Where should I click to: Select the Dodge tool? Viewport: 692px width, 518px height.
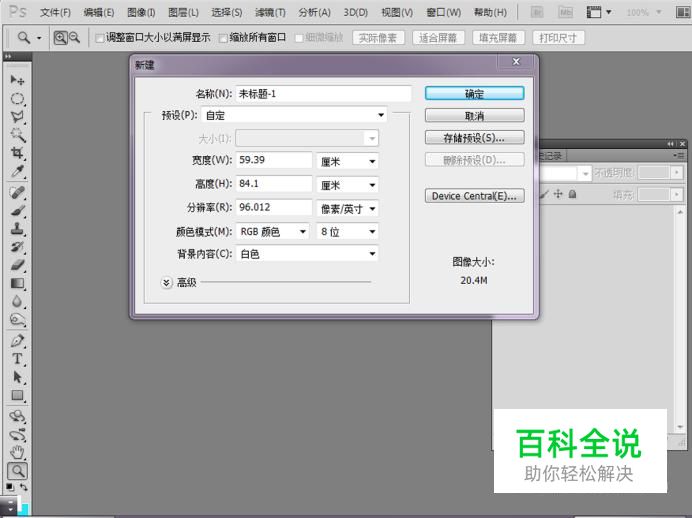click(x=17, y=319)
